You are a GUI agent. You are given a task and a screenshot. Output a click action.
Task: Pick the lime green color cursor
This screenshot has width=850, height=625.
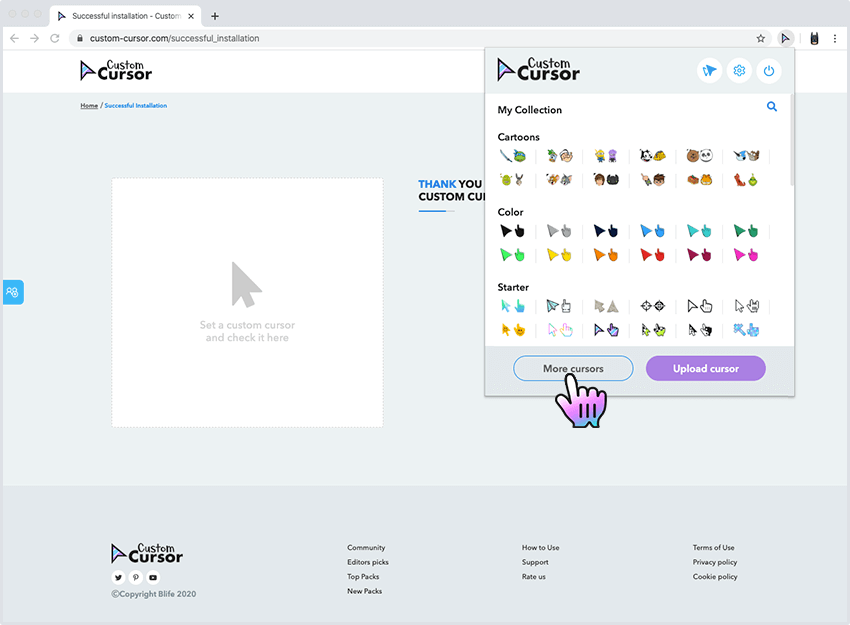[x=512, y=255]
